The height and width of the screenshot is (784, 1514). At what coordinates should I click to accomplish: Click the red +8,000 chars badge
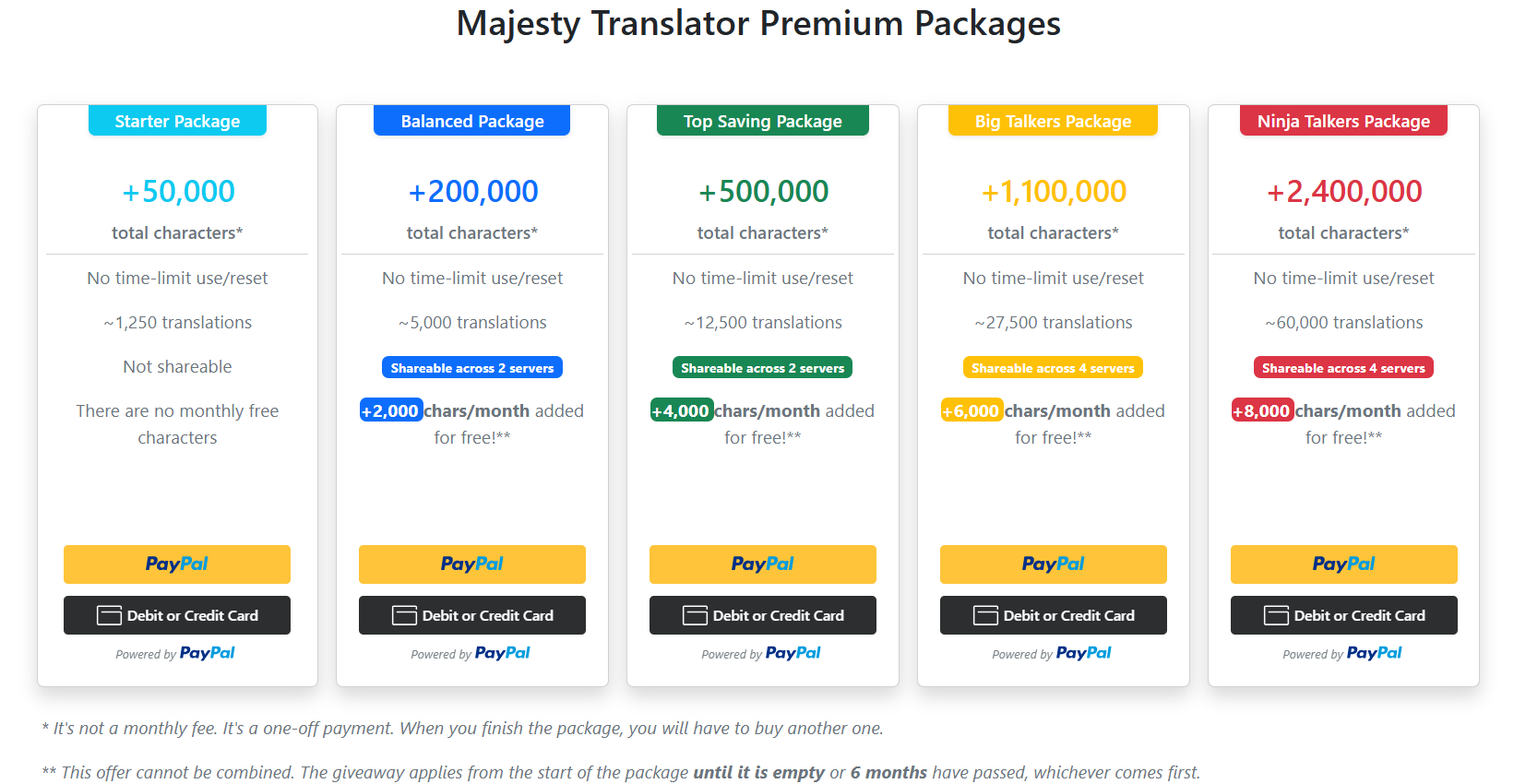(1262, 410)
